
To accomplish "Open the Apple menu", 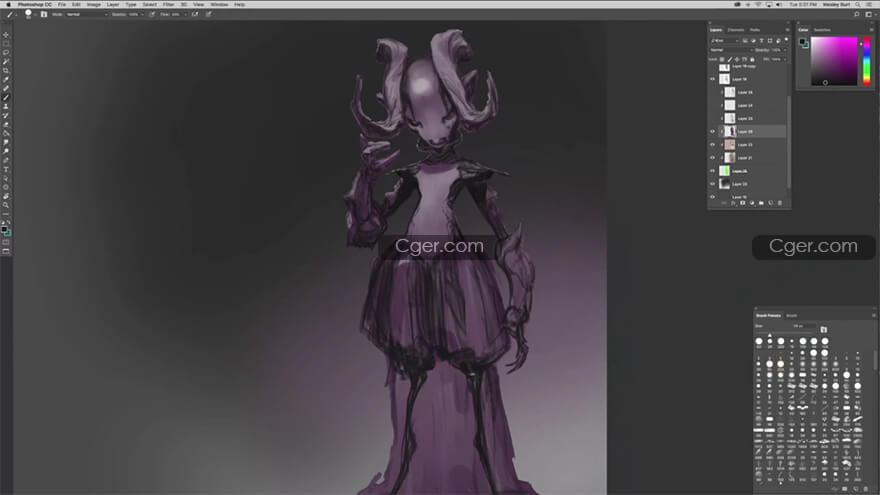I will tap(8, 4).
